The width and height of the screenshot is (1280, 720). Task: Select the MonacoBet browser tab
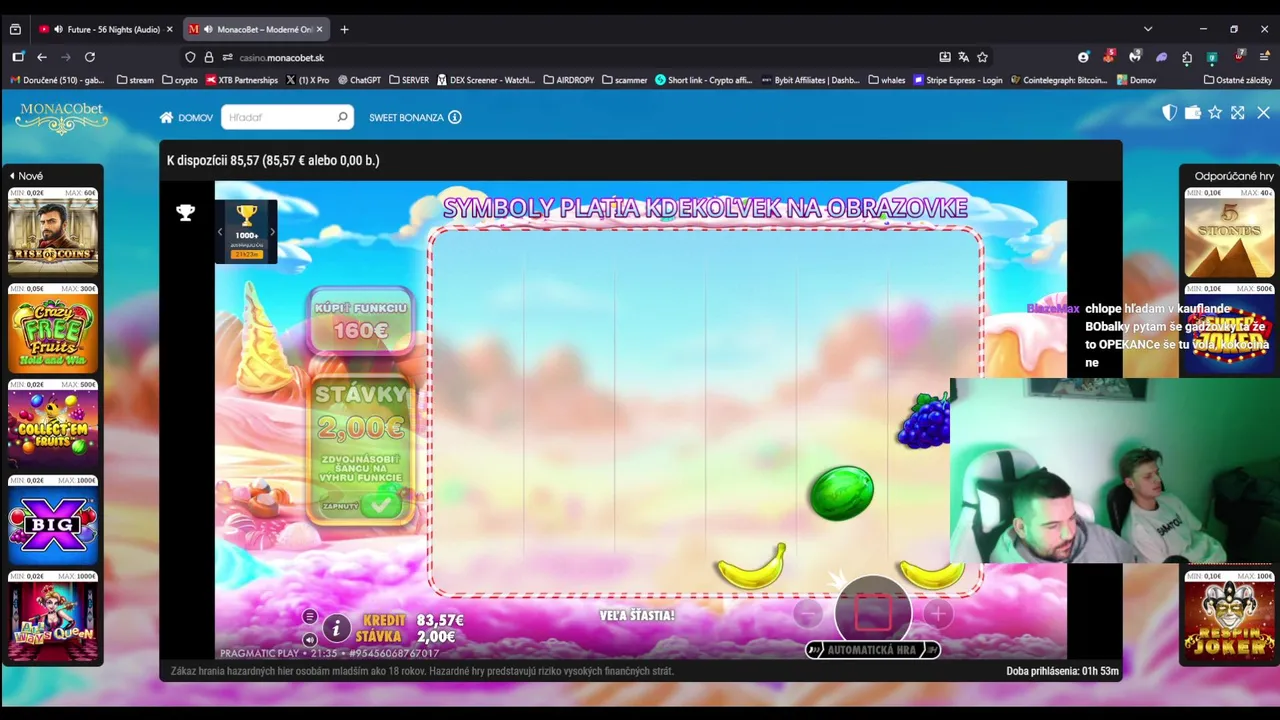(x=255, y=29)
